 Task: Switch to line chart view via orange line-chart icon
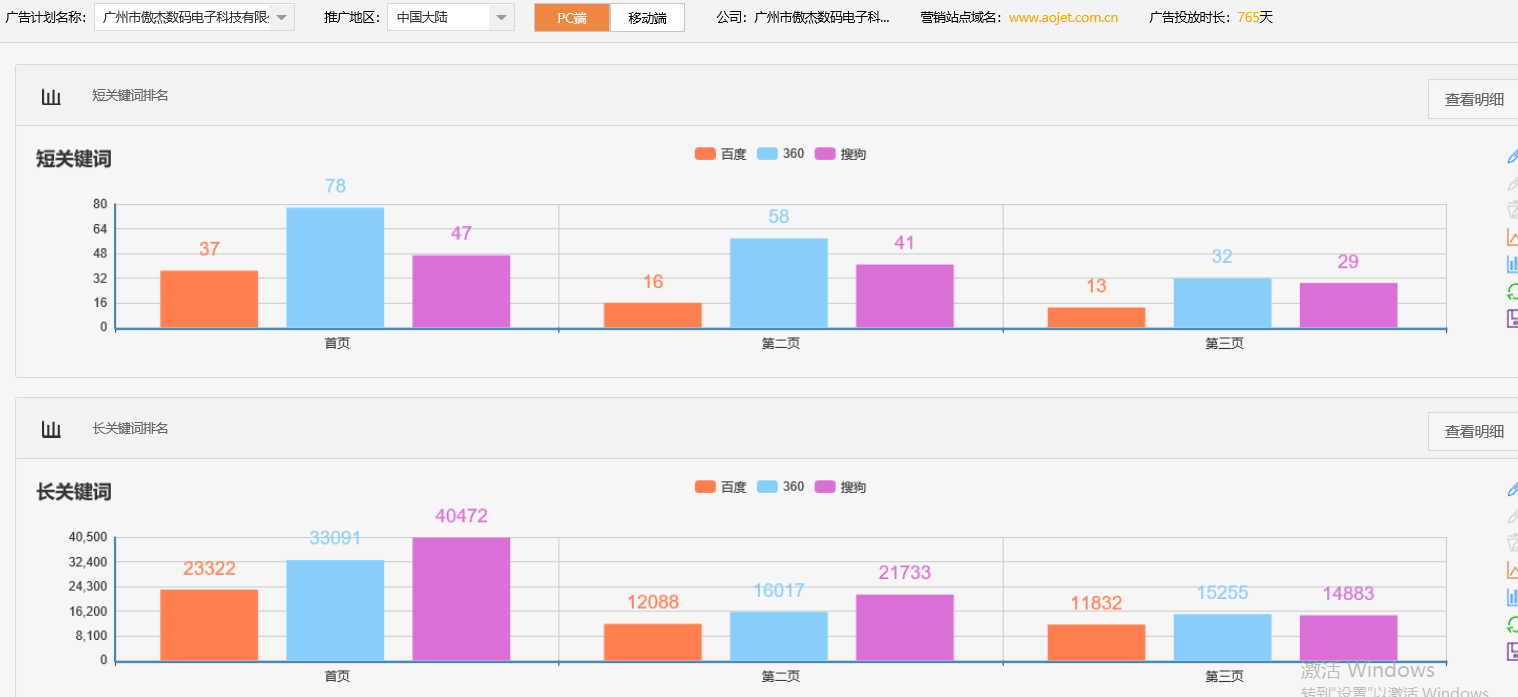pyautogui.click(x=1512, y=237)
